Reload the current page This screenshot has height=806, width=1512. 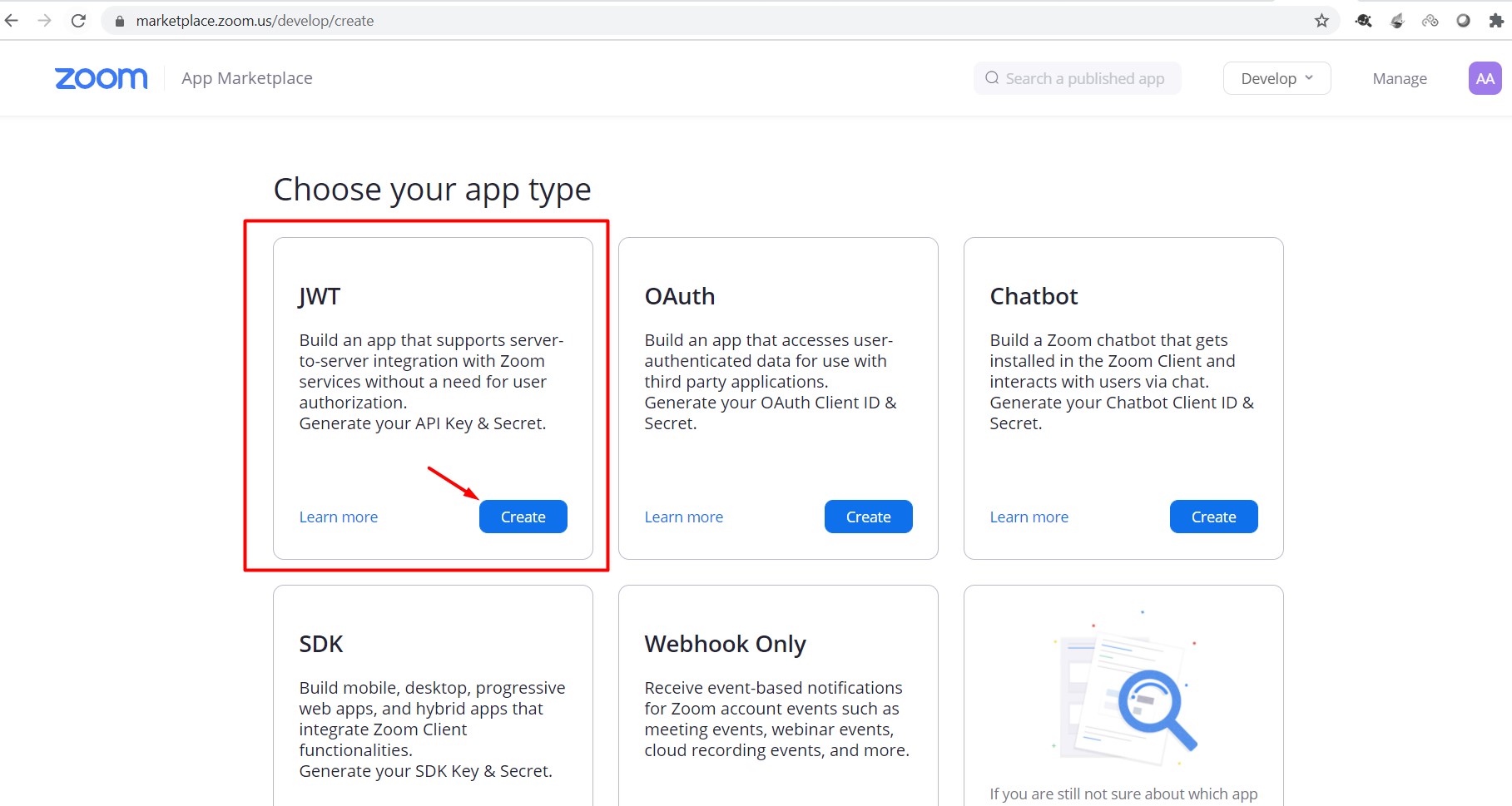point(78,21)
